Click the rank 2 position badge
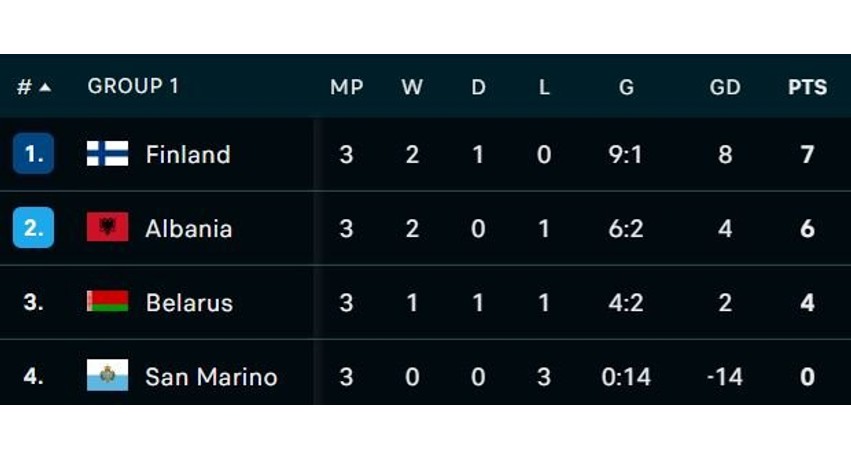Screen dimensions: 851x460 [x=33, y=227]
